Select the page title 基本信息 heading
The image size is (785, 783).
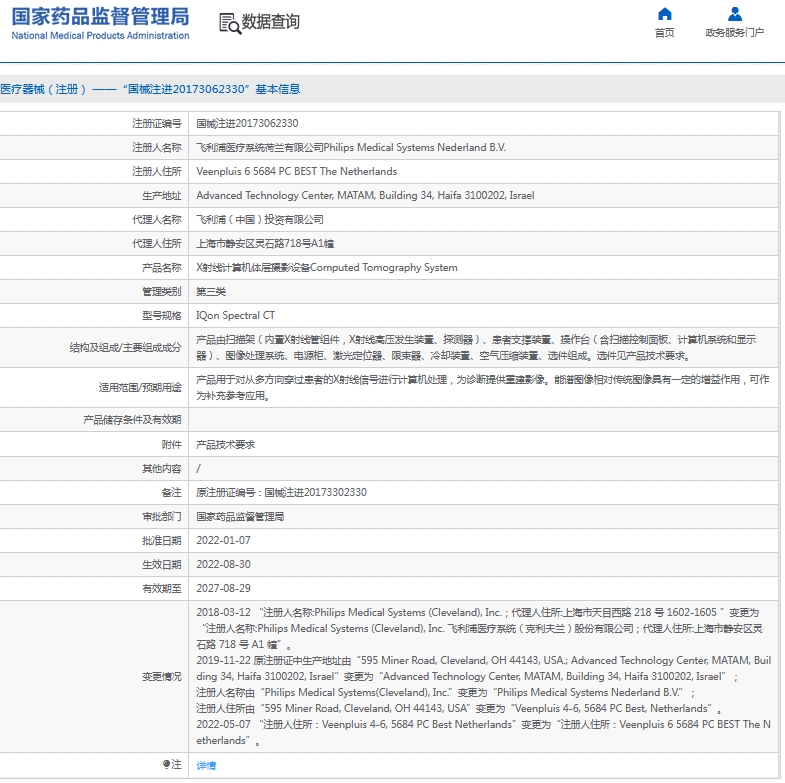coord(150,89)
